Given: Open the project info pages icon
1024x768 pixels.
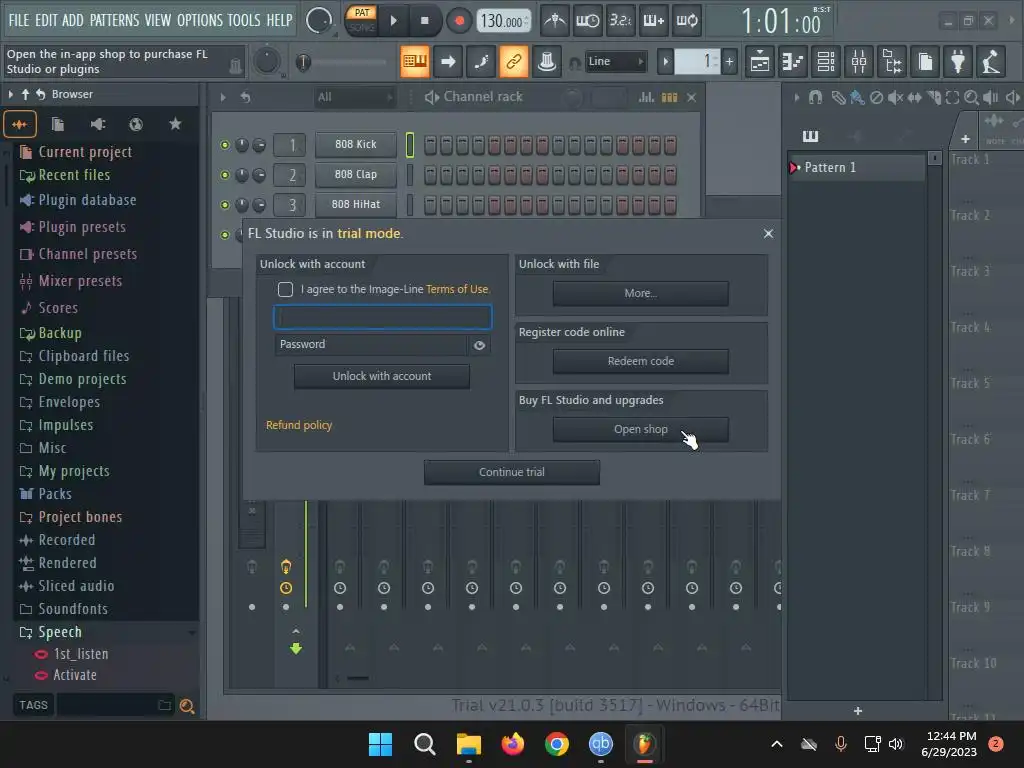Looking at the screenshot, I should click(925, 62).
